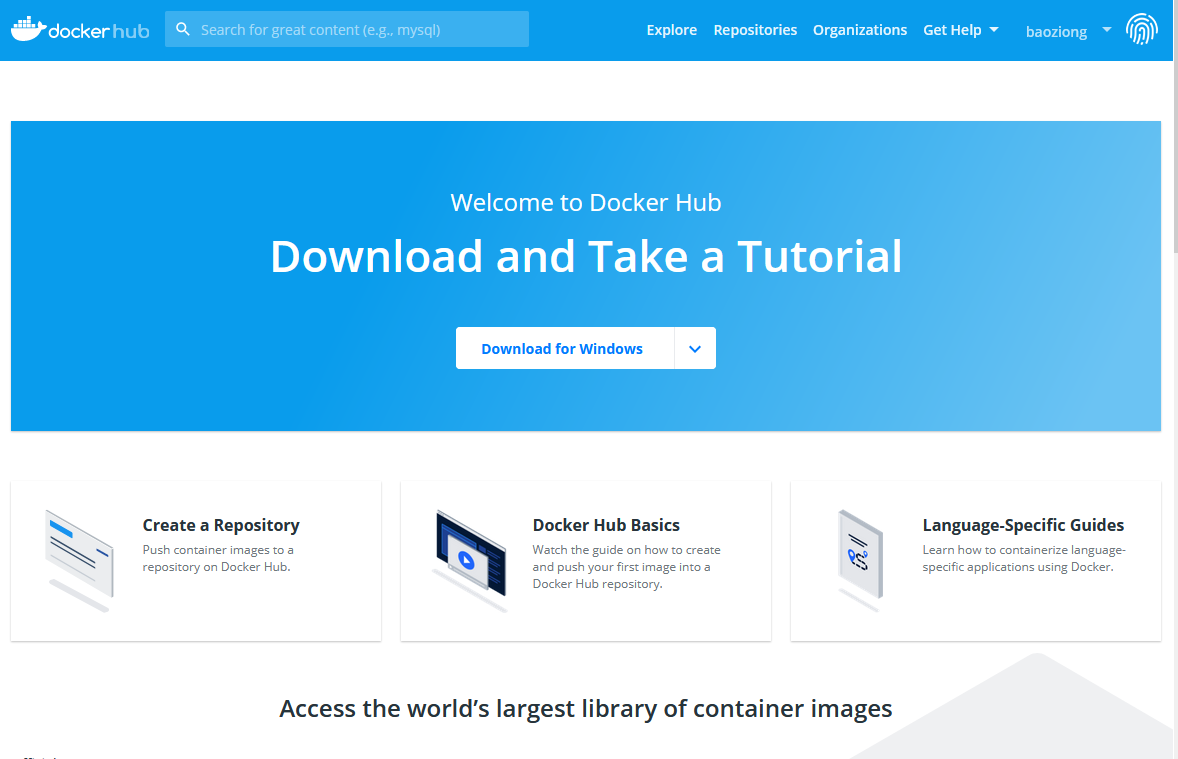Click the Docker Hub Basics video illustration
Screen dimensions: 1178x759
[470, 561]
